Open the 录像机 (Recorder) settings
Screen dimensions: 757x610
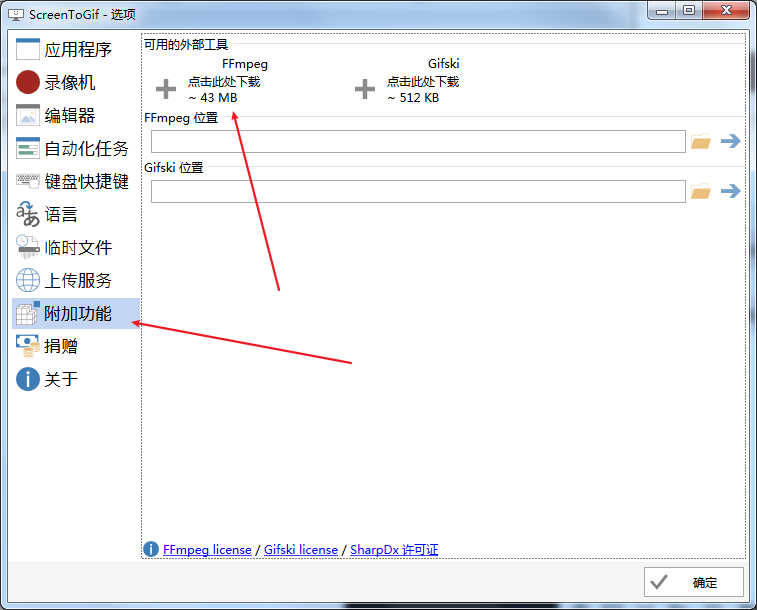tap(70, 83)
